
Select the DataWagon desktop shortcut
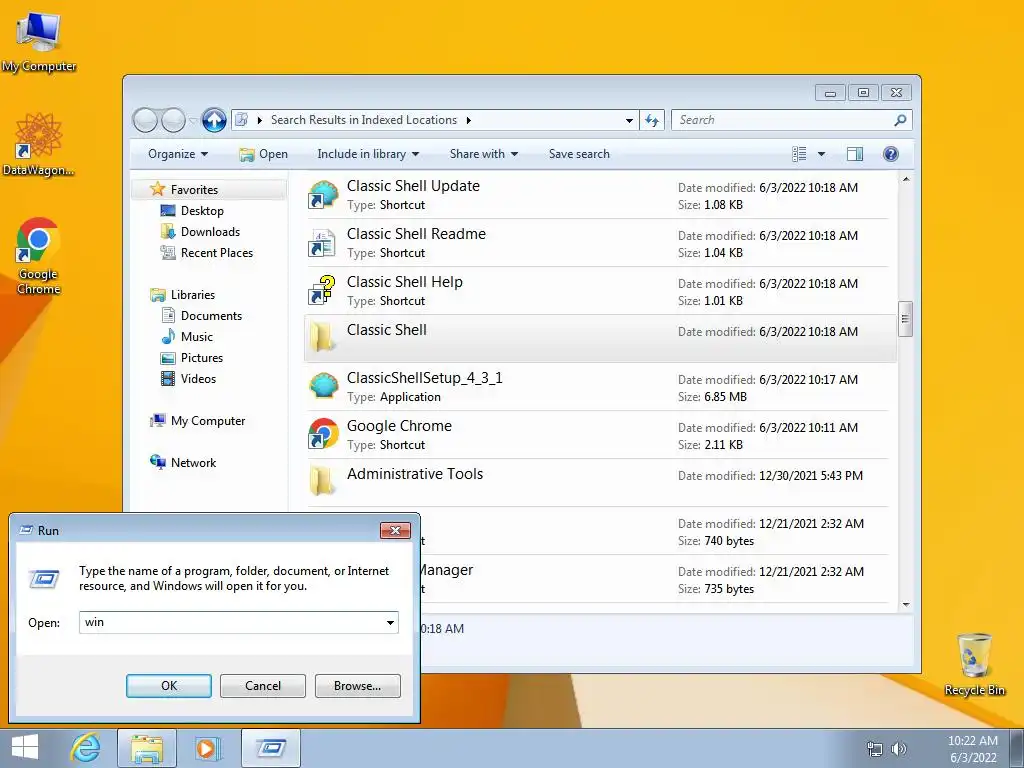(39, 144)
